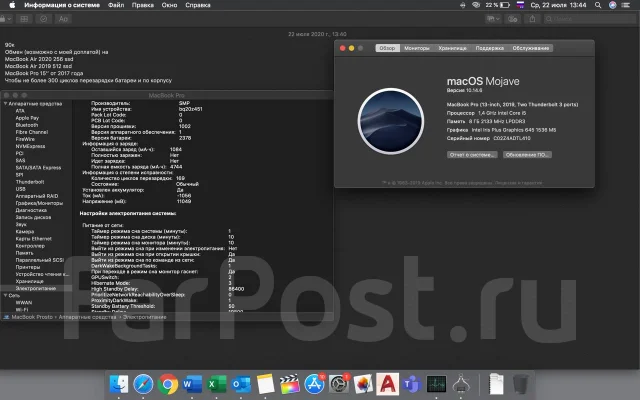Open Aa text format in Notes

[x=63, y=19]
